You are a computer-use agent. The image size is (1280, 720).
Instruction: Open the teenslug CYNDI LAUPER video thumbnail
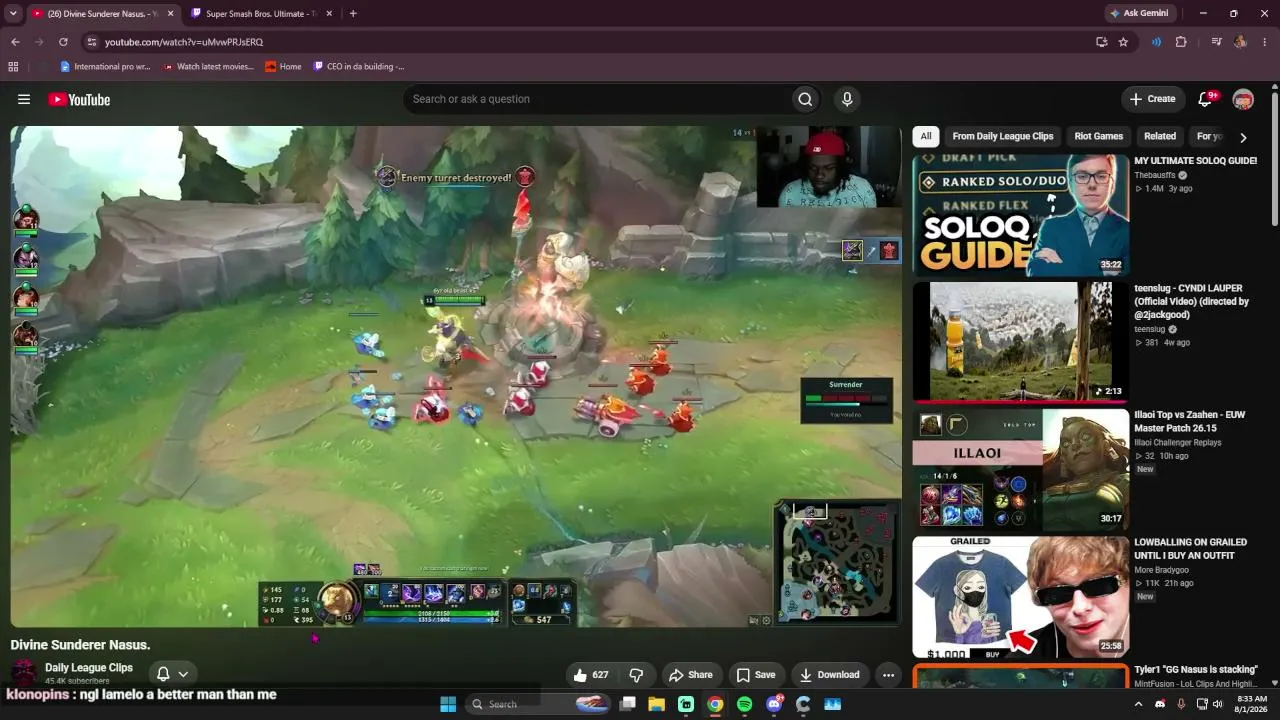(x=1020, y=342)
